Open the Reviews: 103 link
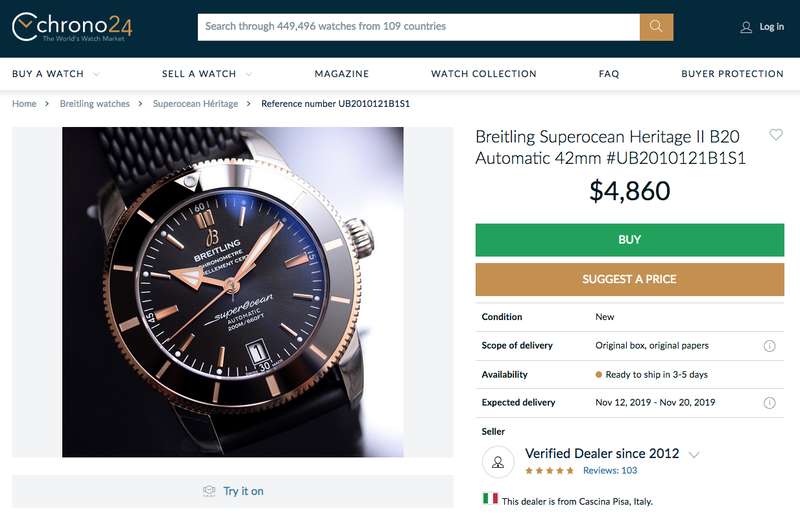800x519 pixels. (x=609, y=470)
